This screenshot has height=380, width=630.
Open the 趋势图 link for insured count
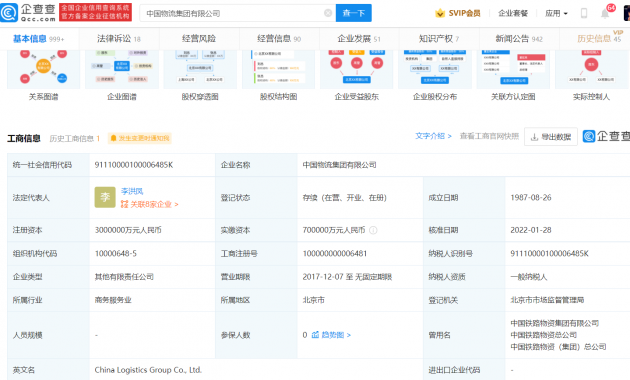point(331,335)
